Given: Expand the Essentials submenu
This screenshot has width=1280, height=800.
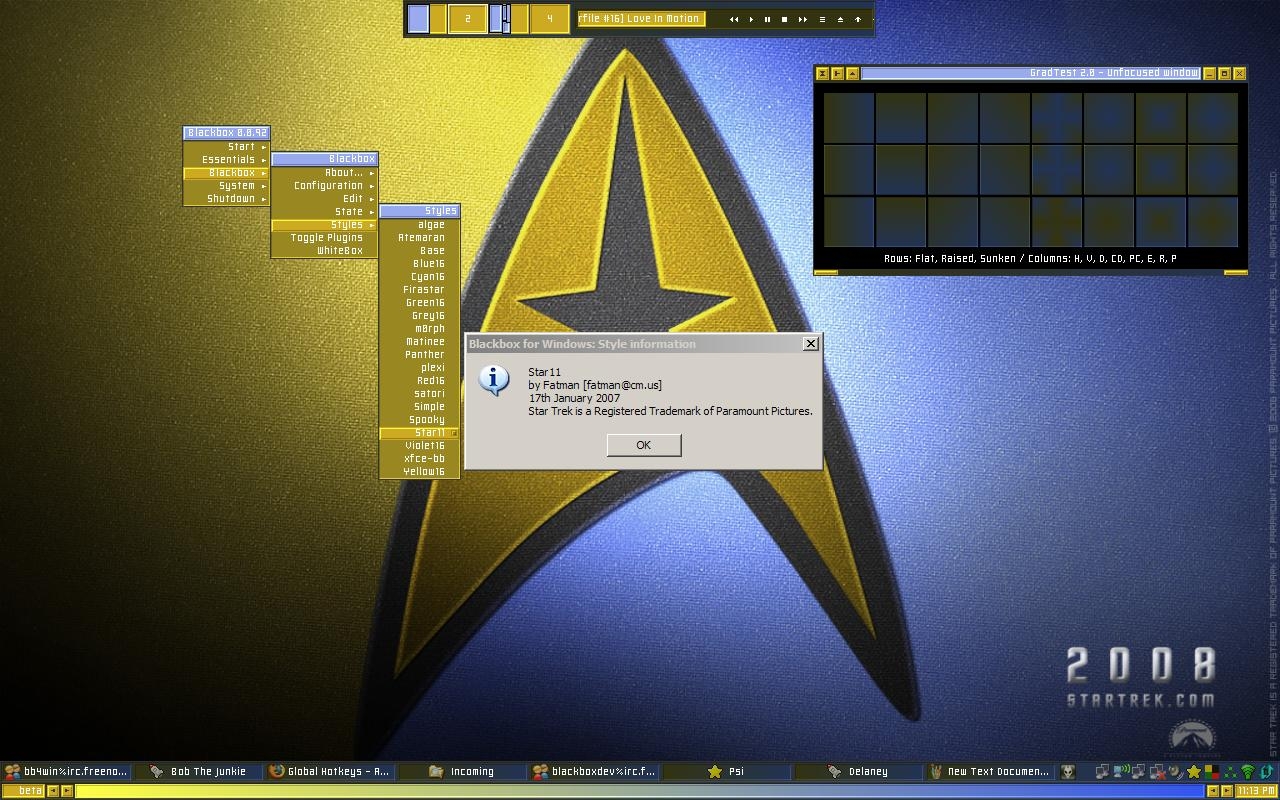Looking at the screenshot, I should point(226,160).
